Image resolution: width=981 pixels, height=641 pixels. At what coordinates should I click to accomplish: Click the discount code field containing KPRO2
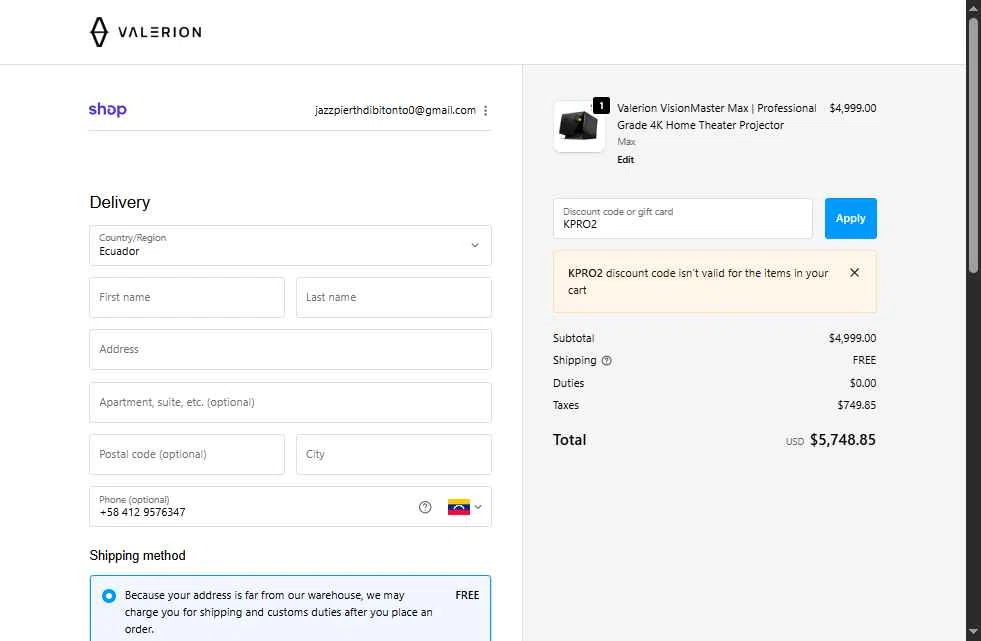tap(683, 218)
